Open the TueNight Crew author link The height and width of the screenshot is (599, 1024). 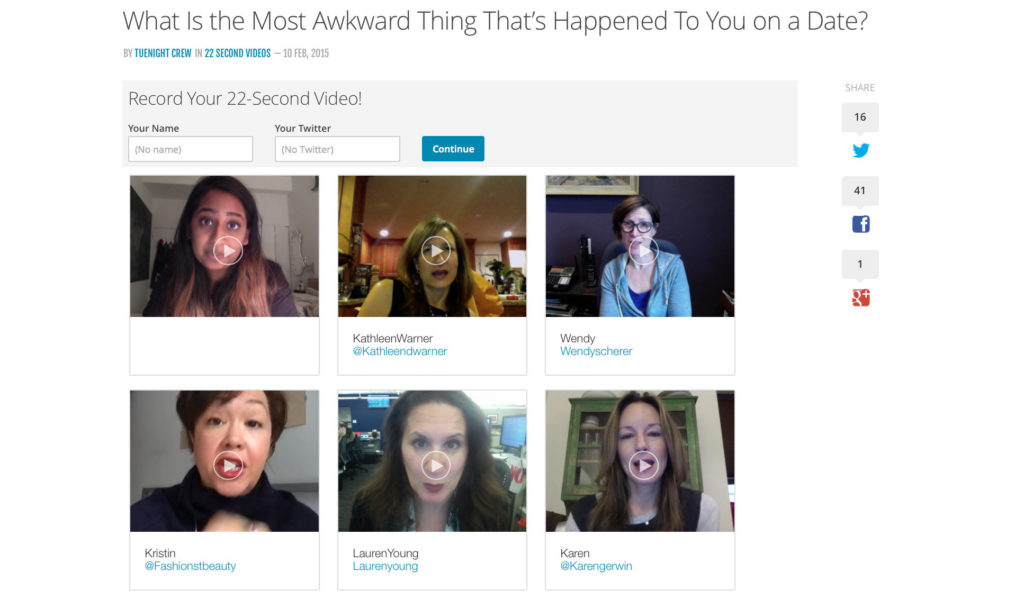coord(163,54)
